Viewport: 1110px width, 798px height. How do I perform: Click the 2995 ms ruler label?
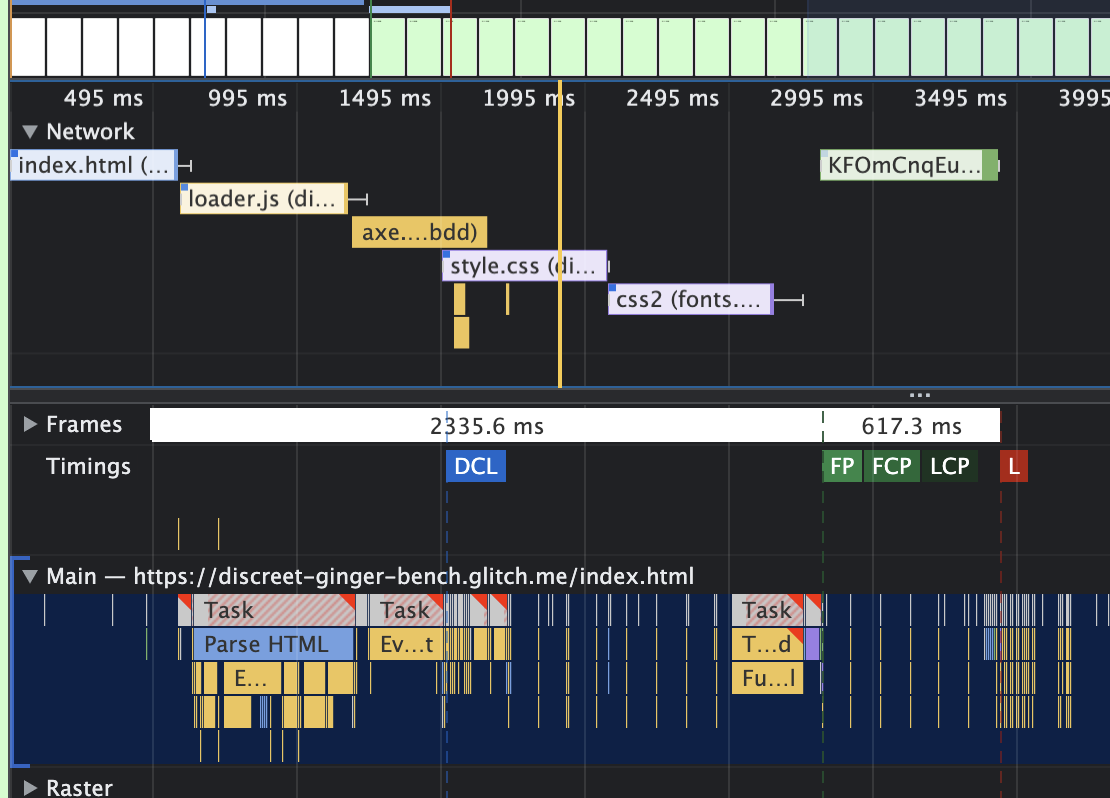tap(816, 98)
